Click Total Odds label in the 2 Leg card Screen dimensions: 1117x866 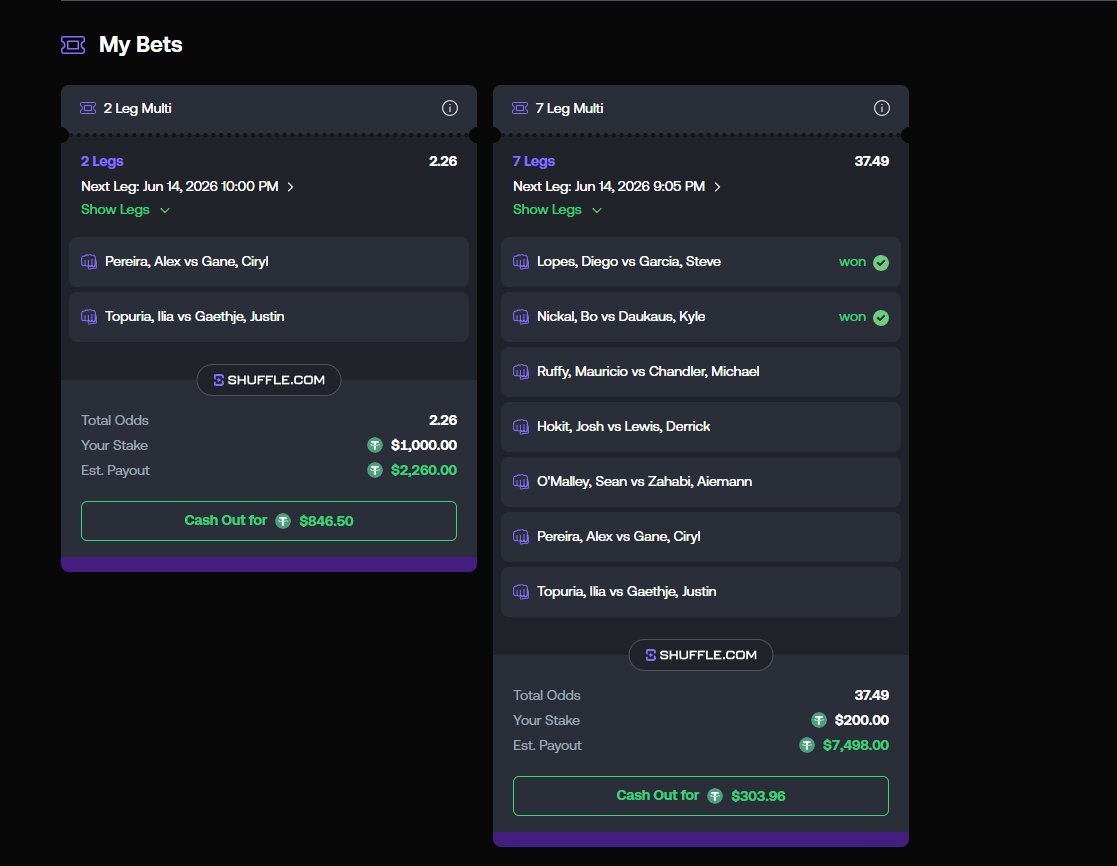[115, 420]
